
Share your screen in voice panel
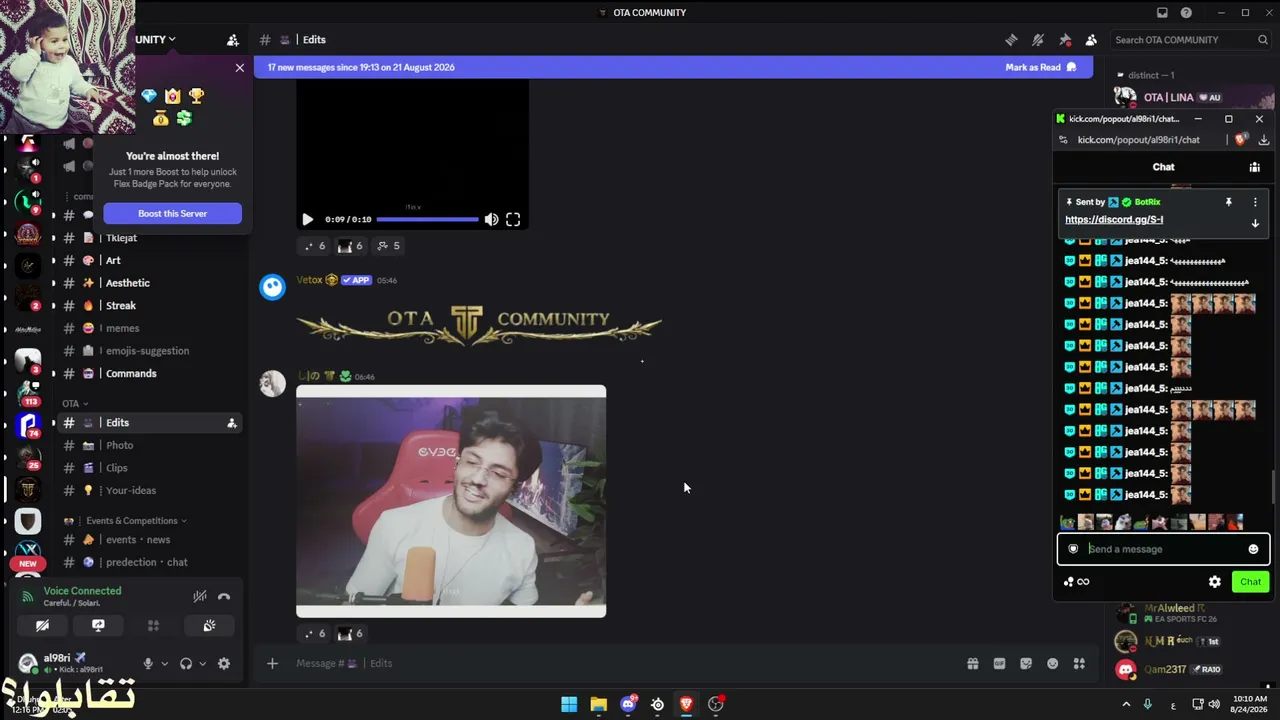[98, 626]
